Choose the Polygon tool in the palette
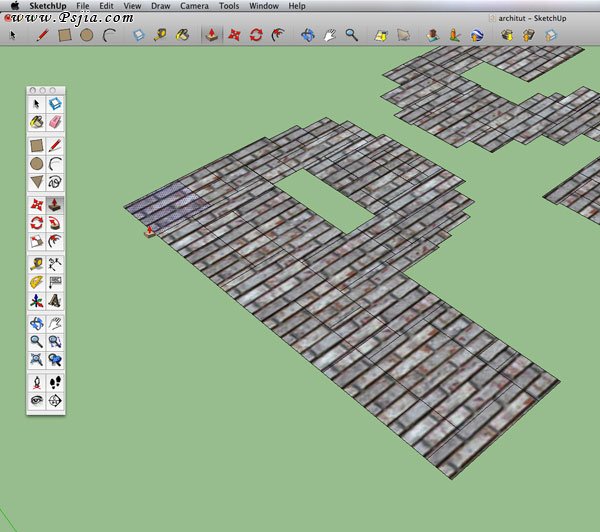Viewport: 600px width, 532px height. 36,181
